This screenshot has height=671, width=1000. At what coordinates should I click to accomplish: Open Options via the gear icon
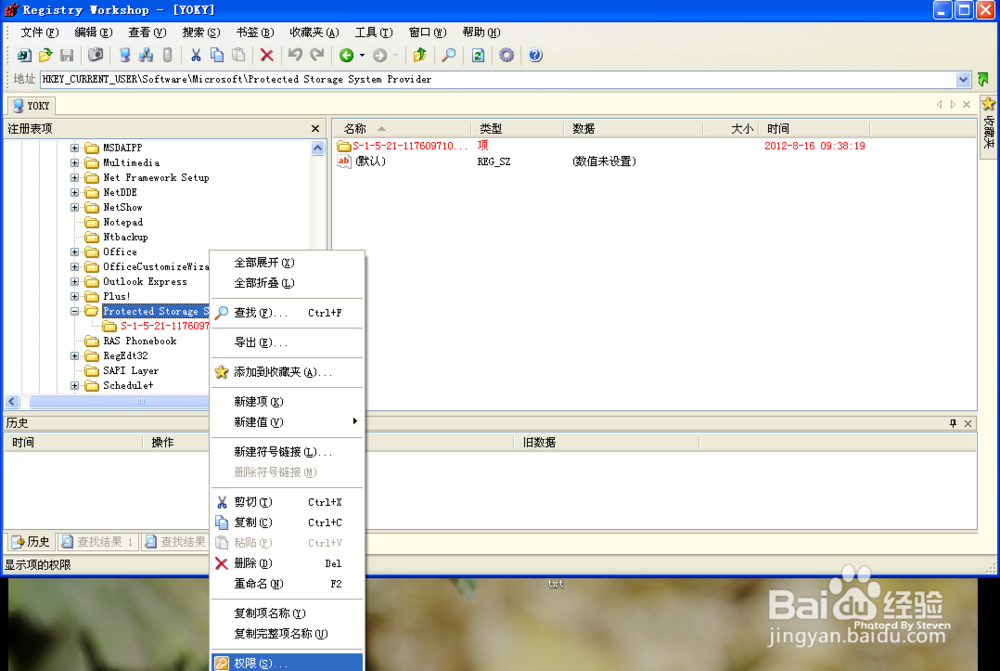pyautogui.click(x=506, y=55)
